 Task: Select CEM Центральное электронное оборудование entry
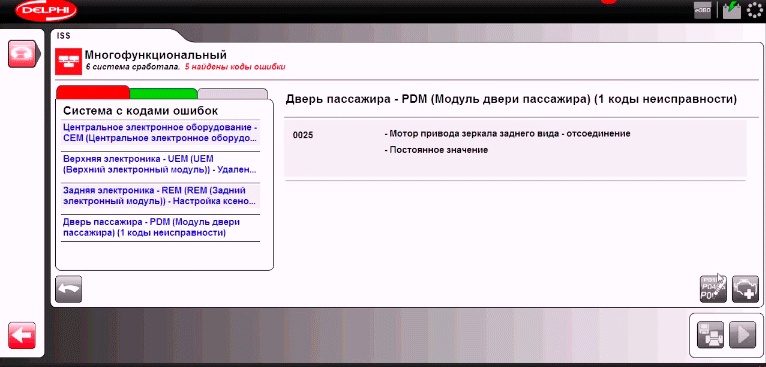pos(160,132)
